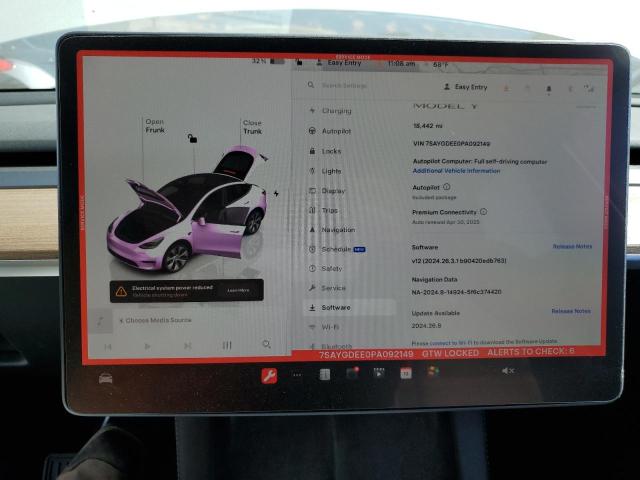
Task: Tap Close Trunk label
Action: [252, 127]
